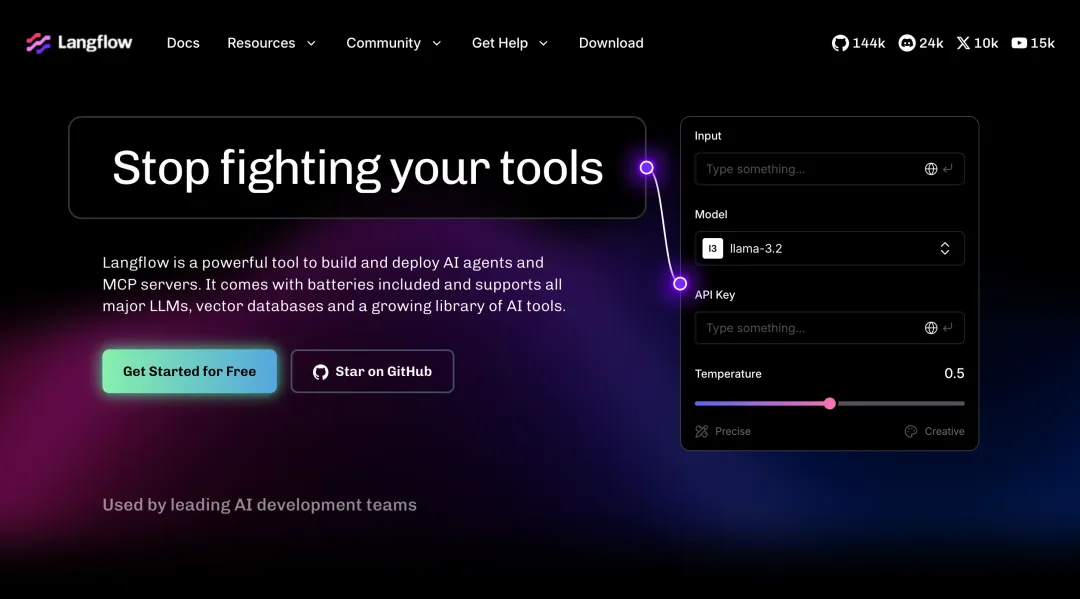Click globe icon in the Input field
Viewport: 1080px width, 599px height.
pyautogui.click(x=931, y=169)
